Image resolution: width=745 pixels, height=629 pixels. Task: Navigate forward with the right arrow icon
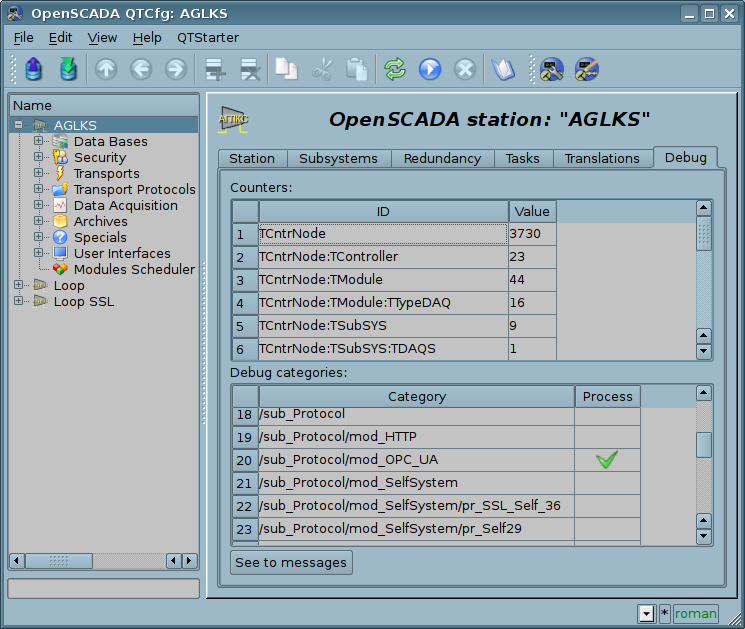click(176, 69)
